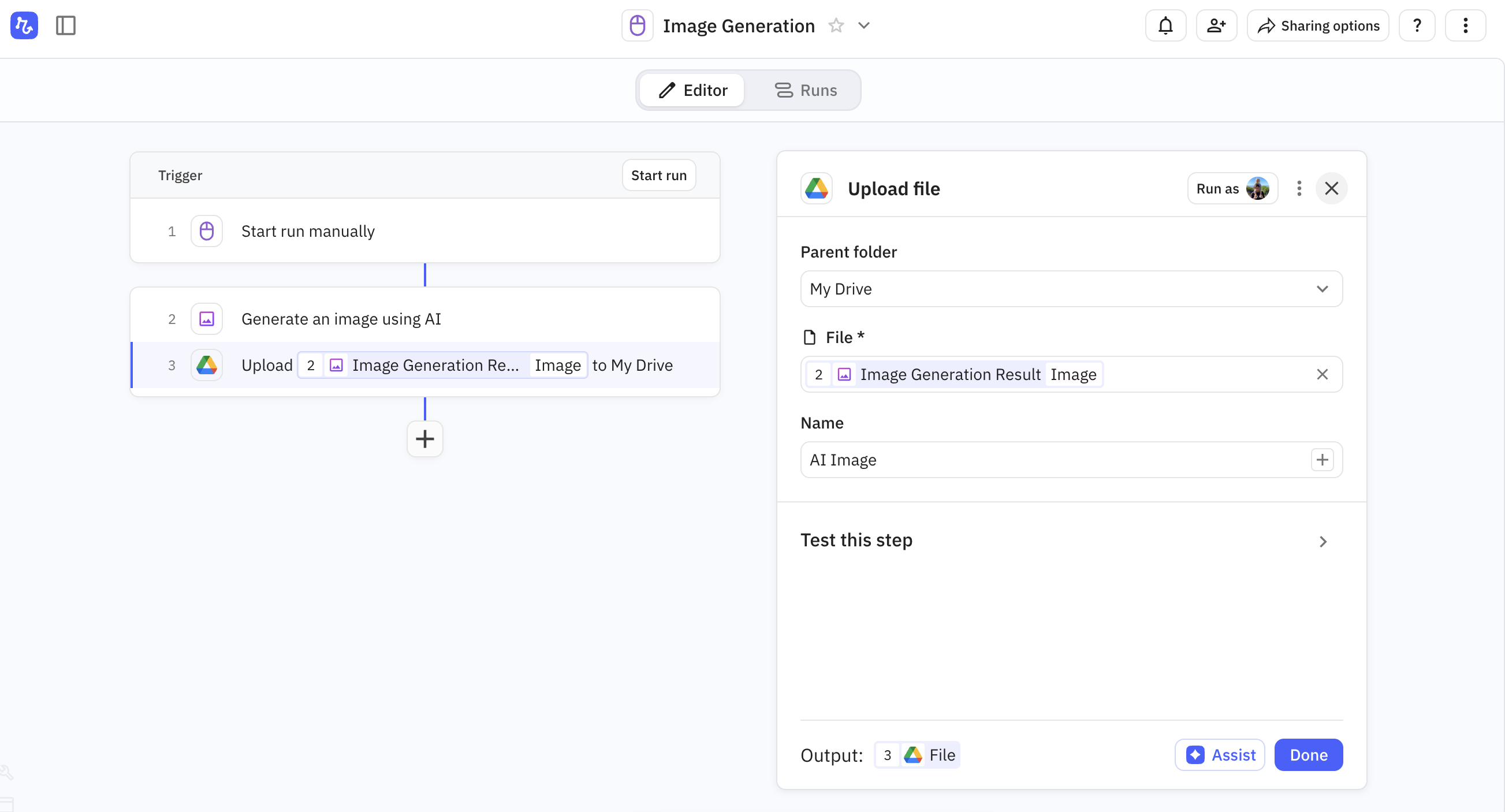Insert variable using Name field plus icon

point(1321,460)
